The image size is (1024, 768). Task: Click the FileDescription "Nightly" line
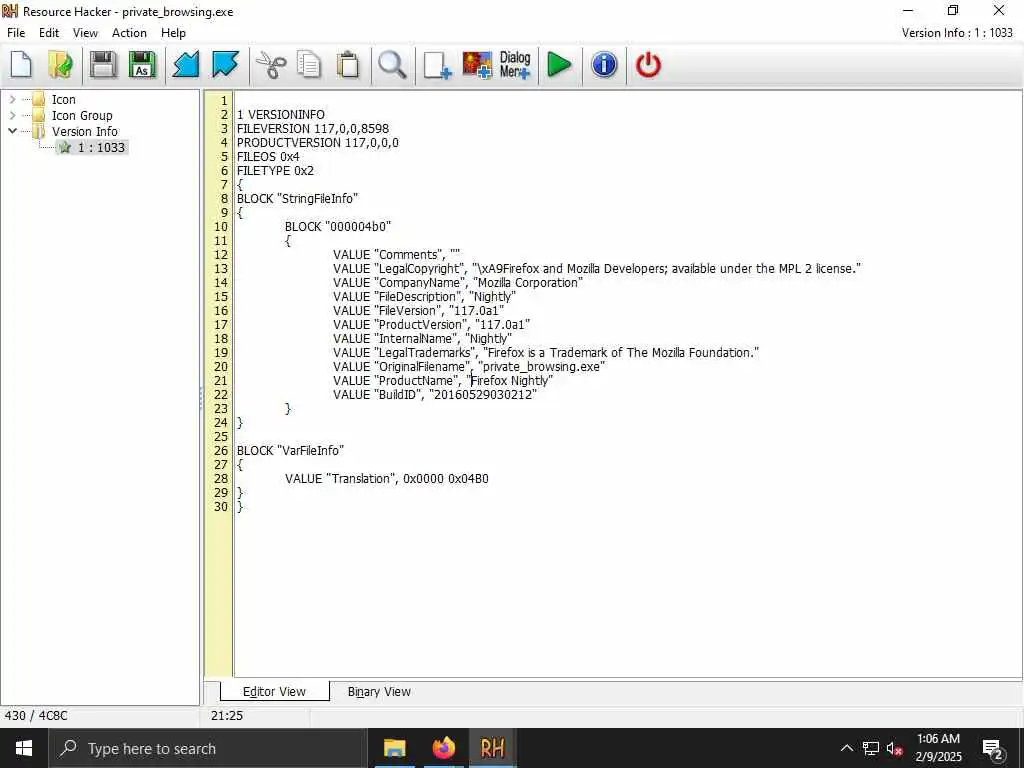pyautogui.click(x=424, y=296)
